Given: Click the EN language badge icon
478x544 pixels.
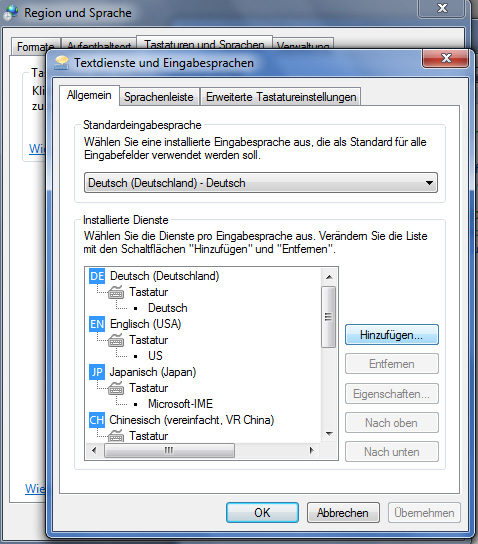Looking at the screenshot, I should pyautogui.click(x=97, y=324).
